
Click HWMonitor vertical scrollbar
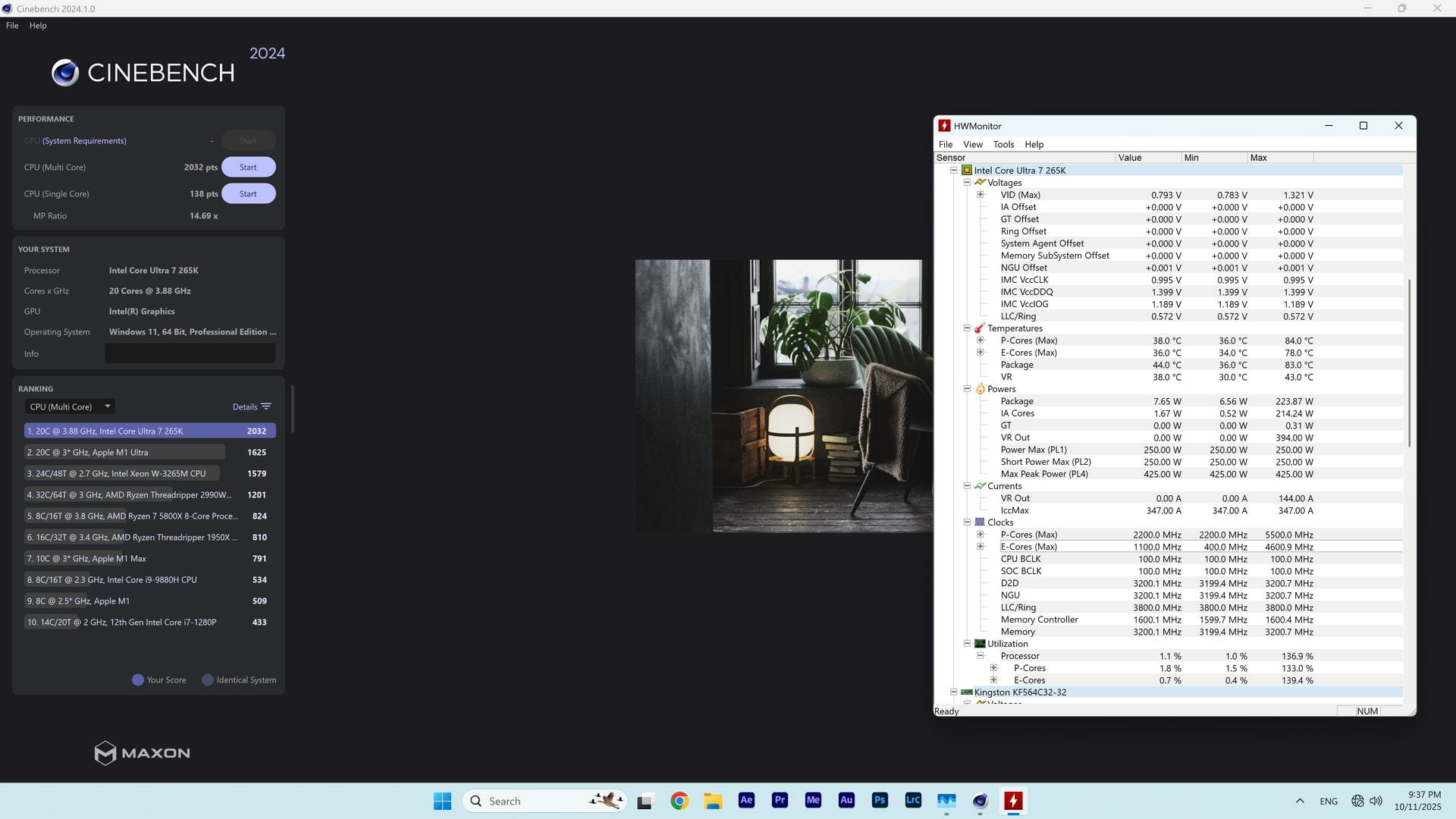click(x=1409, y=362)
